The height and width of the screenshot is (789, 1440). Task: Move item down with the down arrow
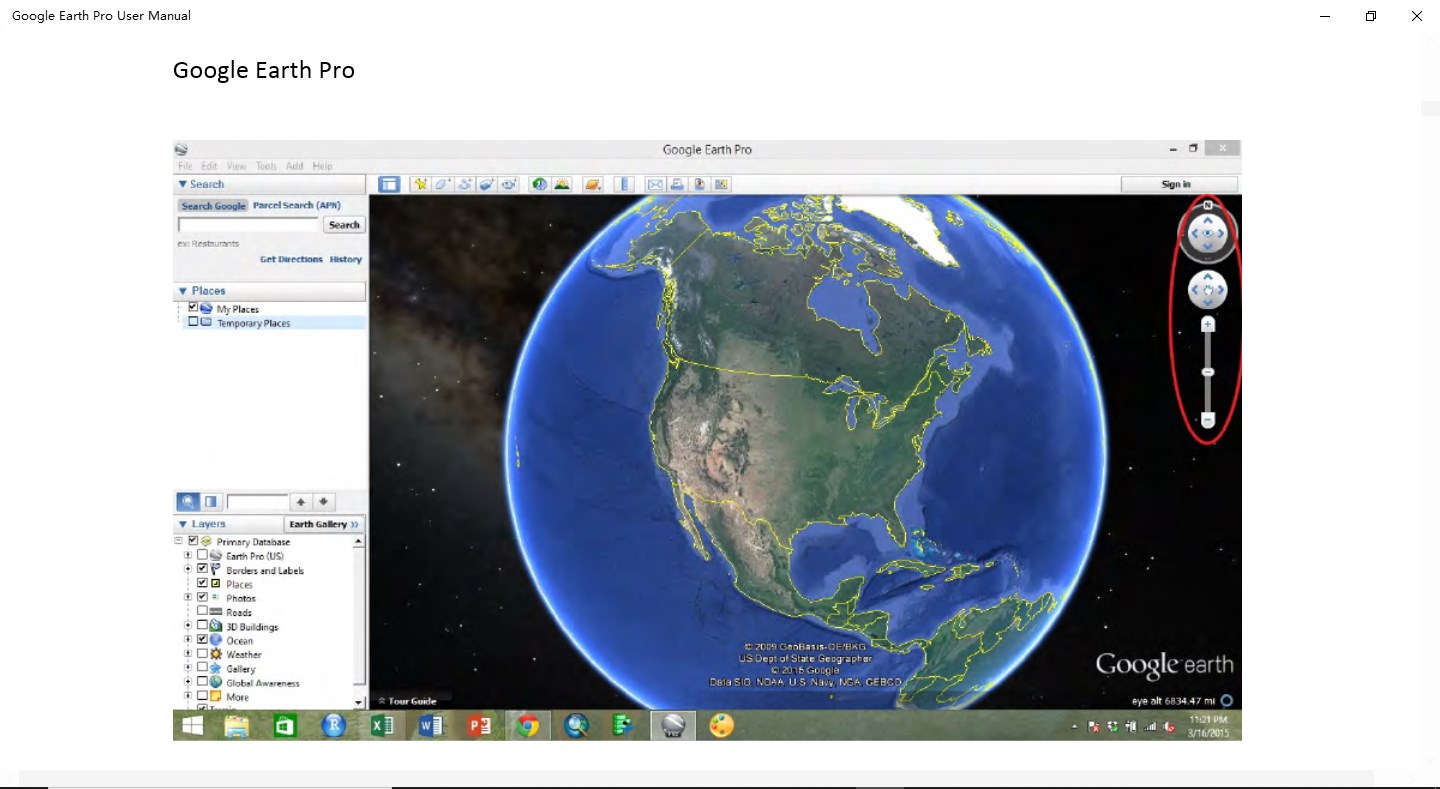point(324,502)
